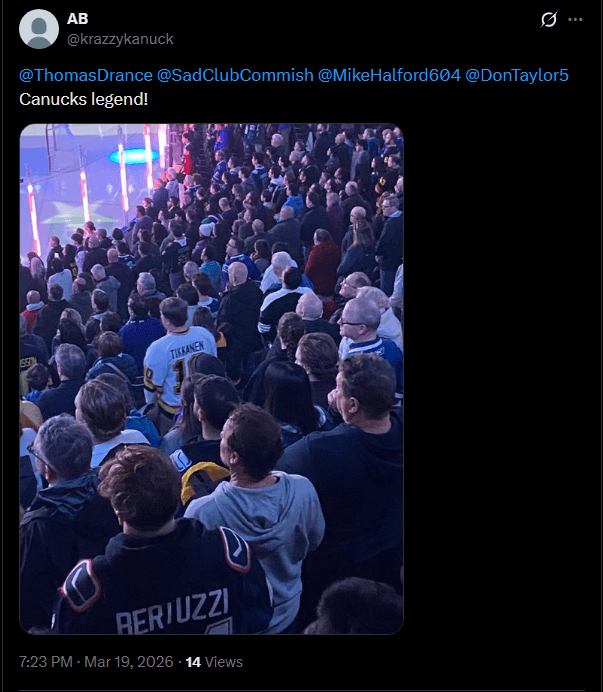Click the "Canucks legend!" tweet text

pyautogui.click(x=83, y=99)
